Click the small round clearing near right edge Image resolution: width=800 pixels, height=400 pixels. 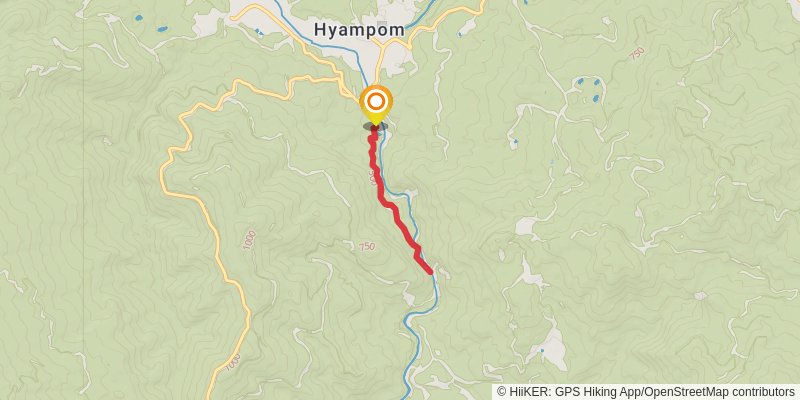pyautogui.click(x=701, y=296)
